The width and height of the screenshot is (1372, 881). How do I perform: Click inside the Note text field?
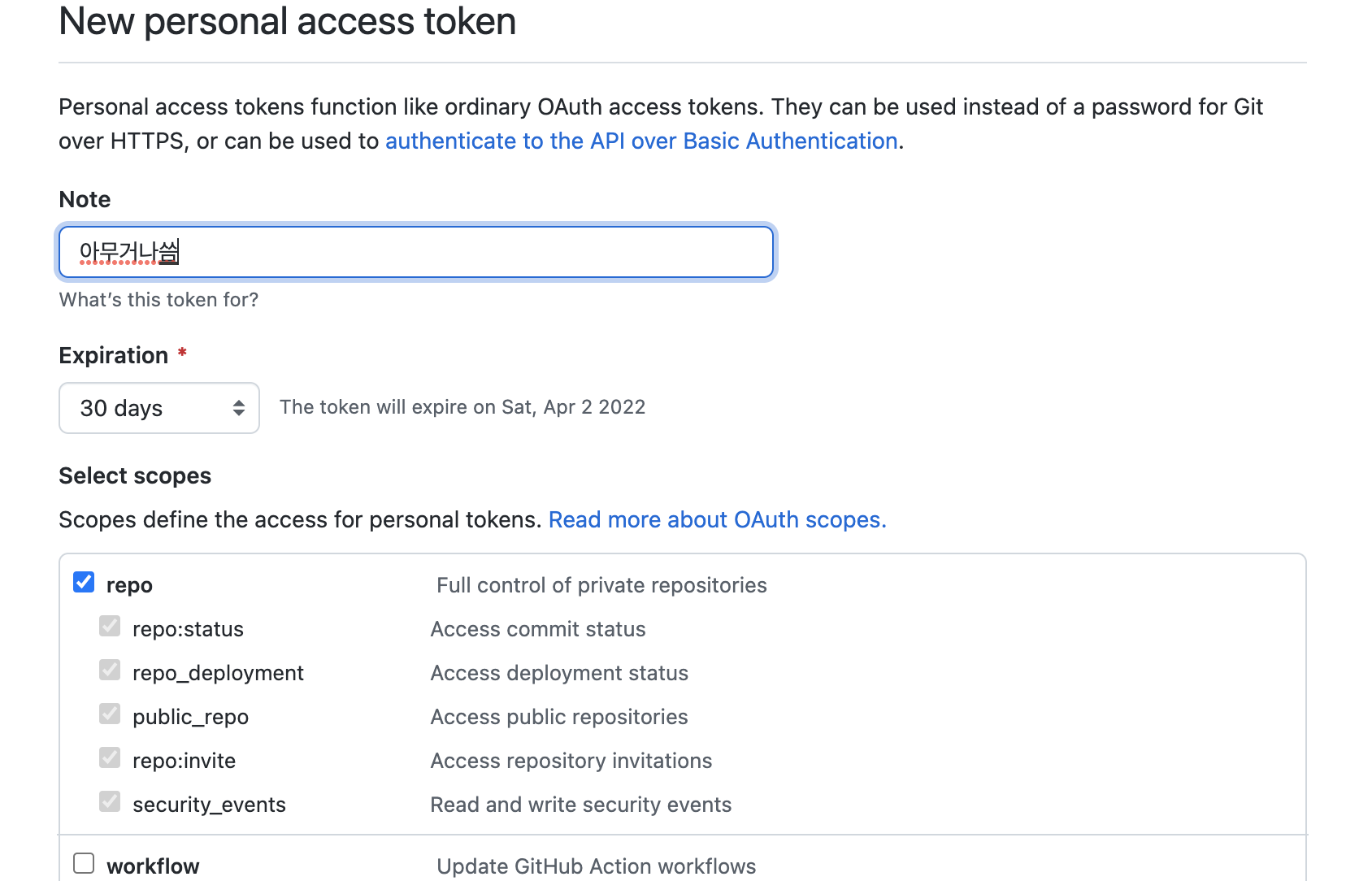415,252
